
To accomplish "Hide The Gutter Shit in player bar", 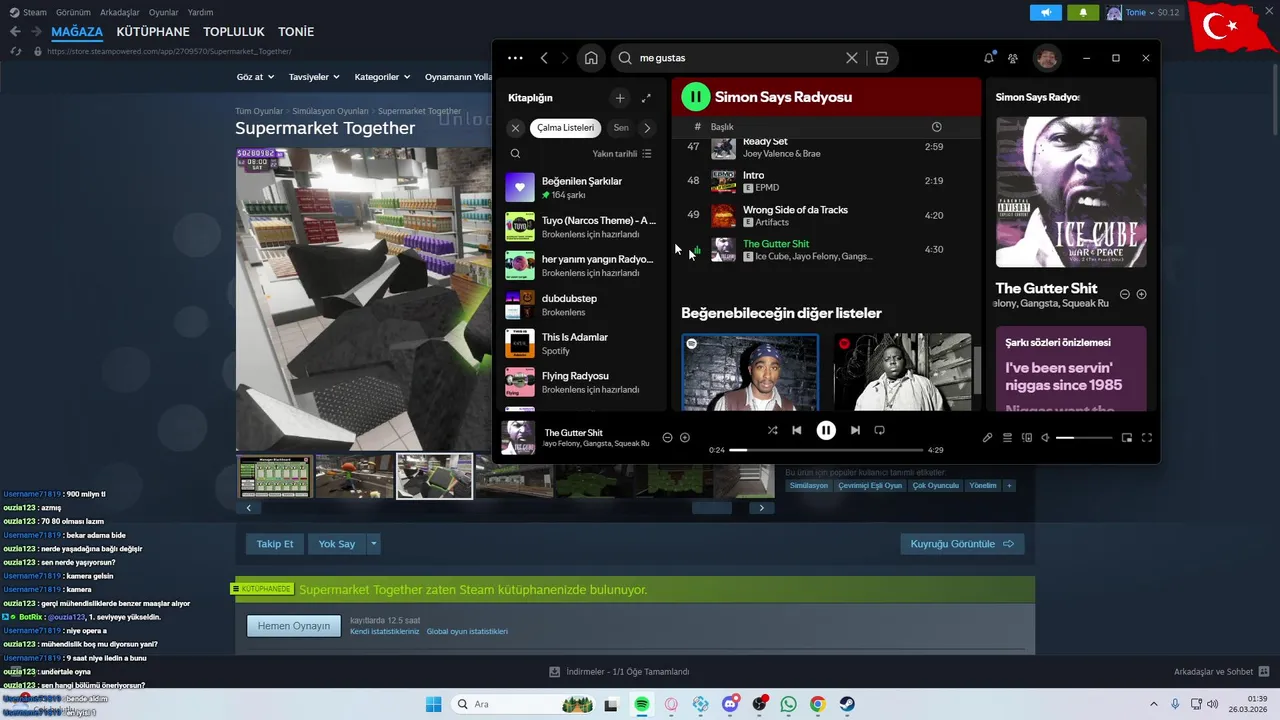I will coord(667,437).
